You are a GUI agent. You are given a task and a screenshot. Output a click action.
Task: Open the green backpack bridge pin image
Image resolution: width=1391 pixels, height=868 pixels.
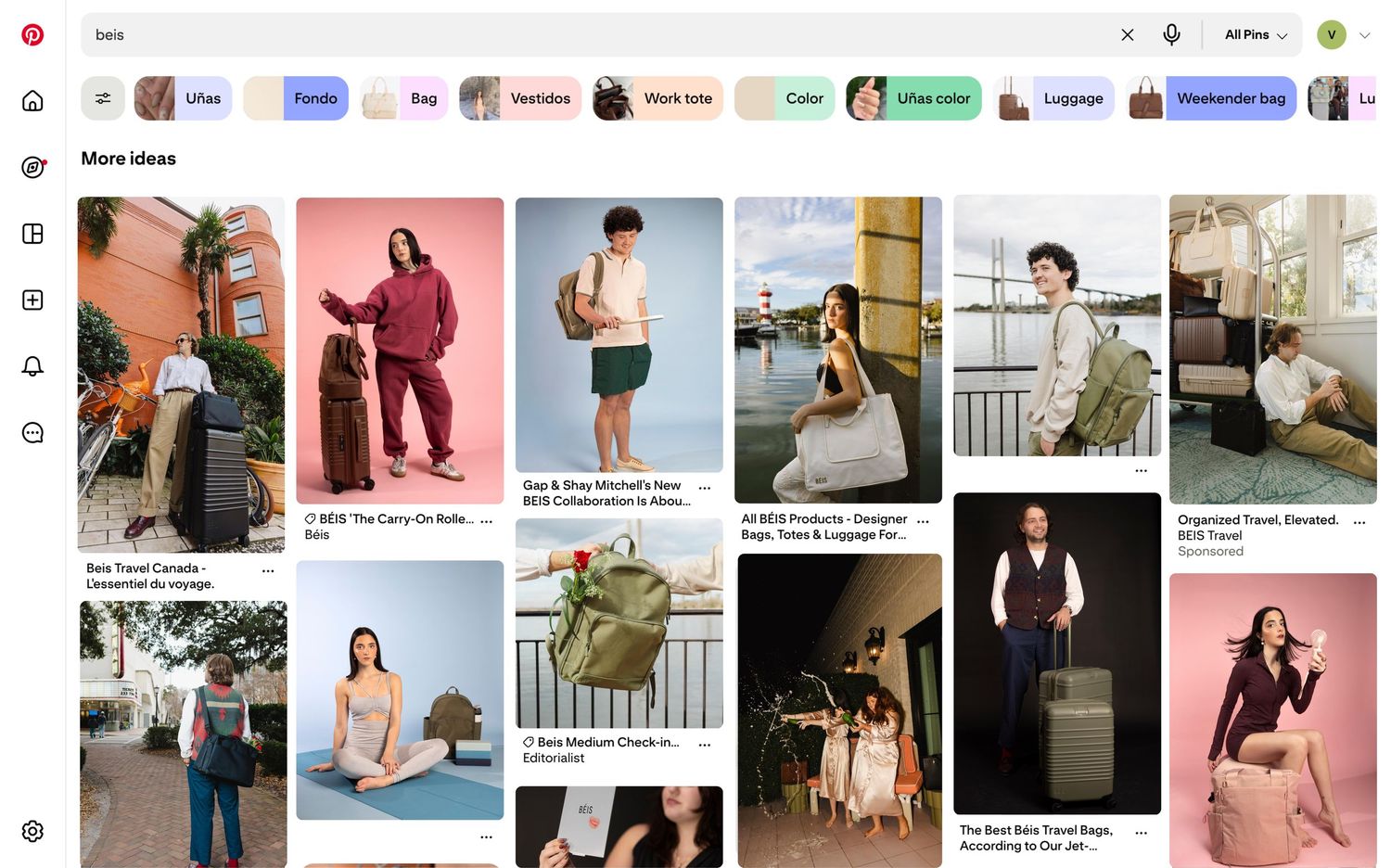[x=1057, y=325]
